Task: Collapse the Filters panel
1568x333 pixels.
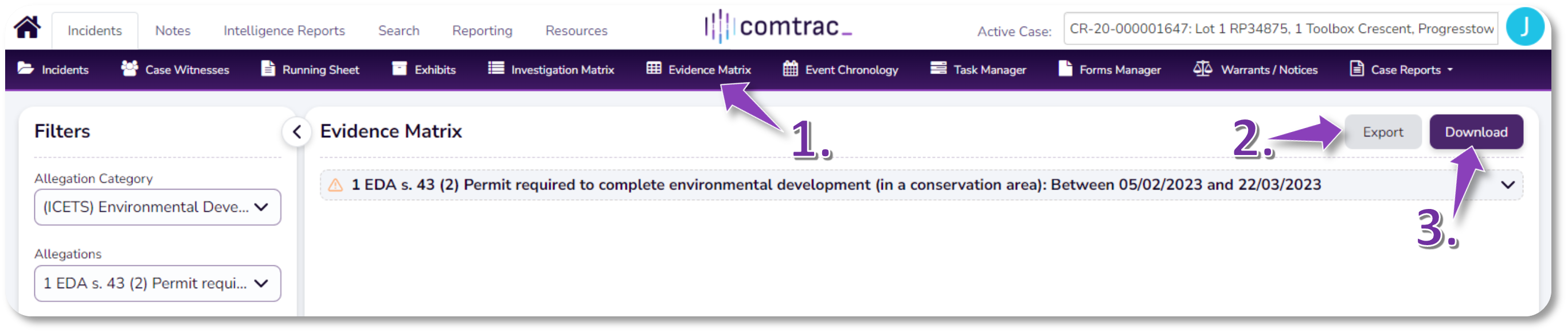Action: tap(296, 131)
